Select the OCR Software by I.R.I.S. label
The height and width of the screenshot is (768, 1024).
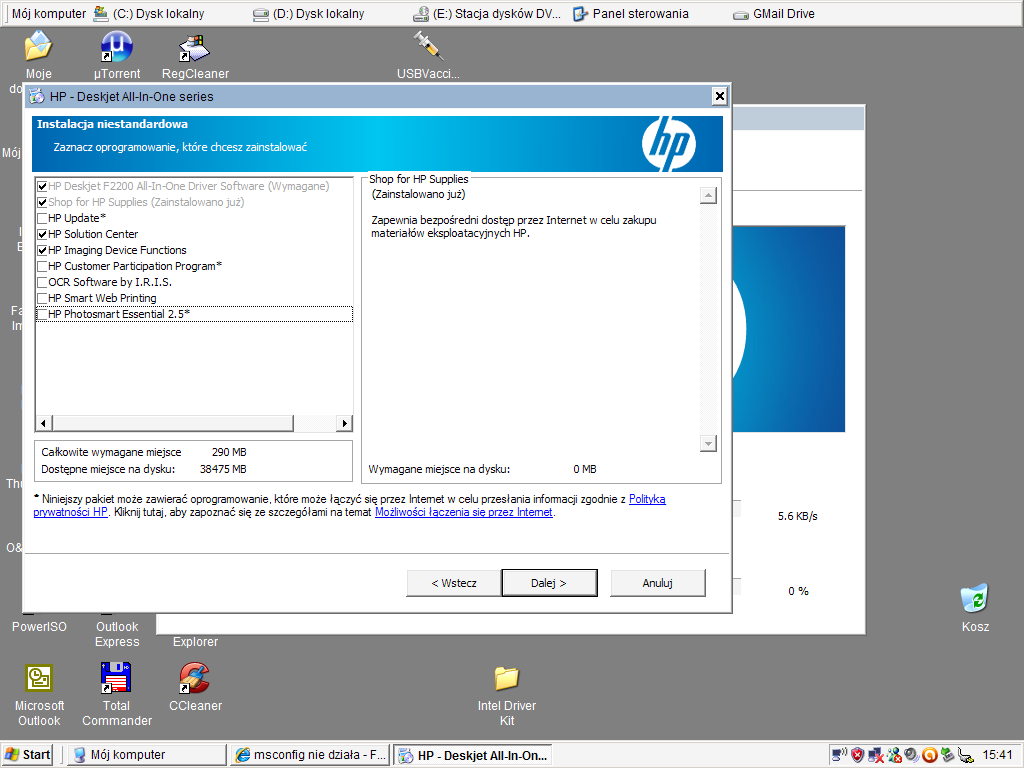coord(110,282)
